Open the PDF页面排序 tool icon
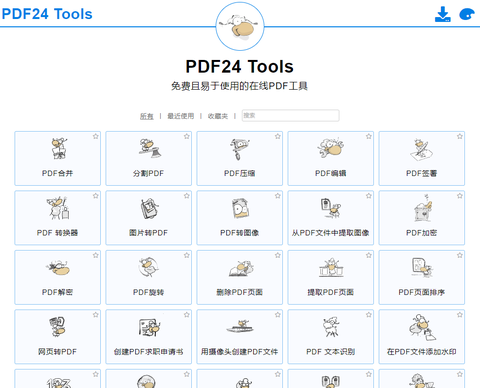Image resolution: width=480 pixels, height=388 pixels. pos(422,267)
